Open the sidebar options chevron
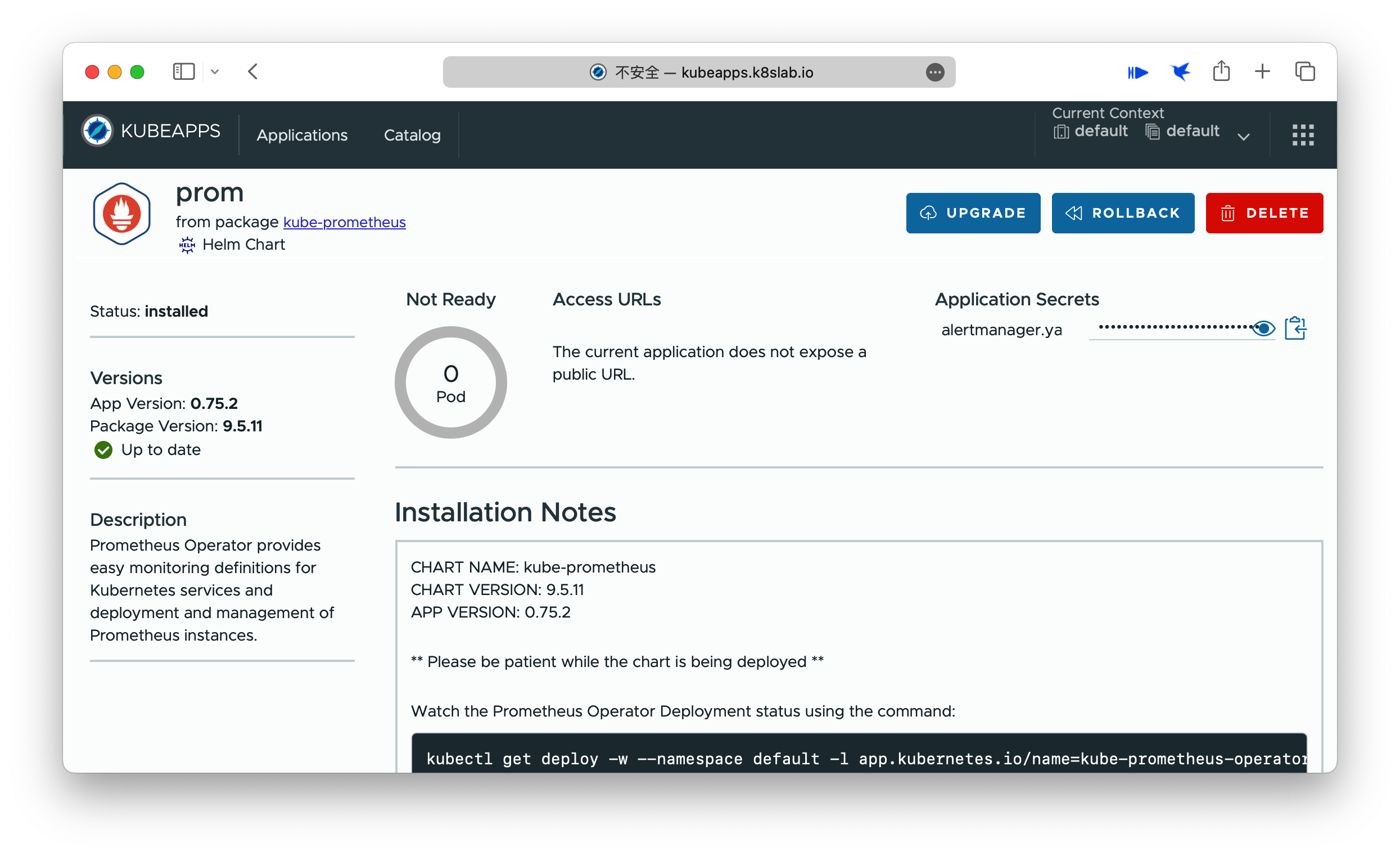Image resolution: width=1400 pixels, height=856 pixels. click(x=215, y=71)
